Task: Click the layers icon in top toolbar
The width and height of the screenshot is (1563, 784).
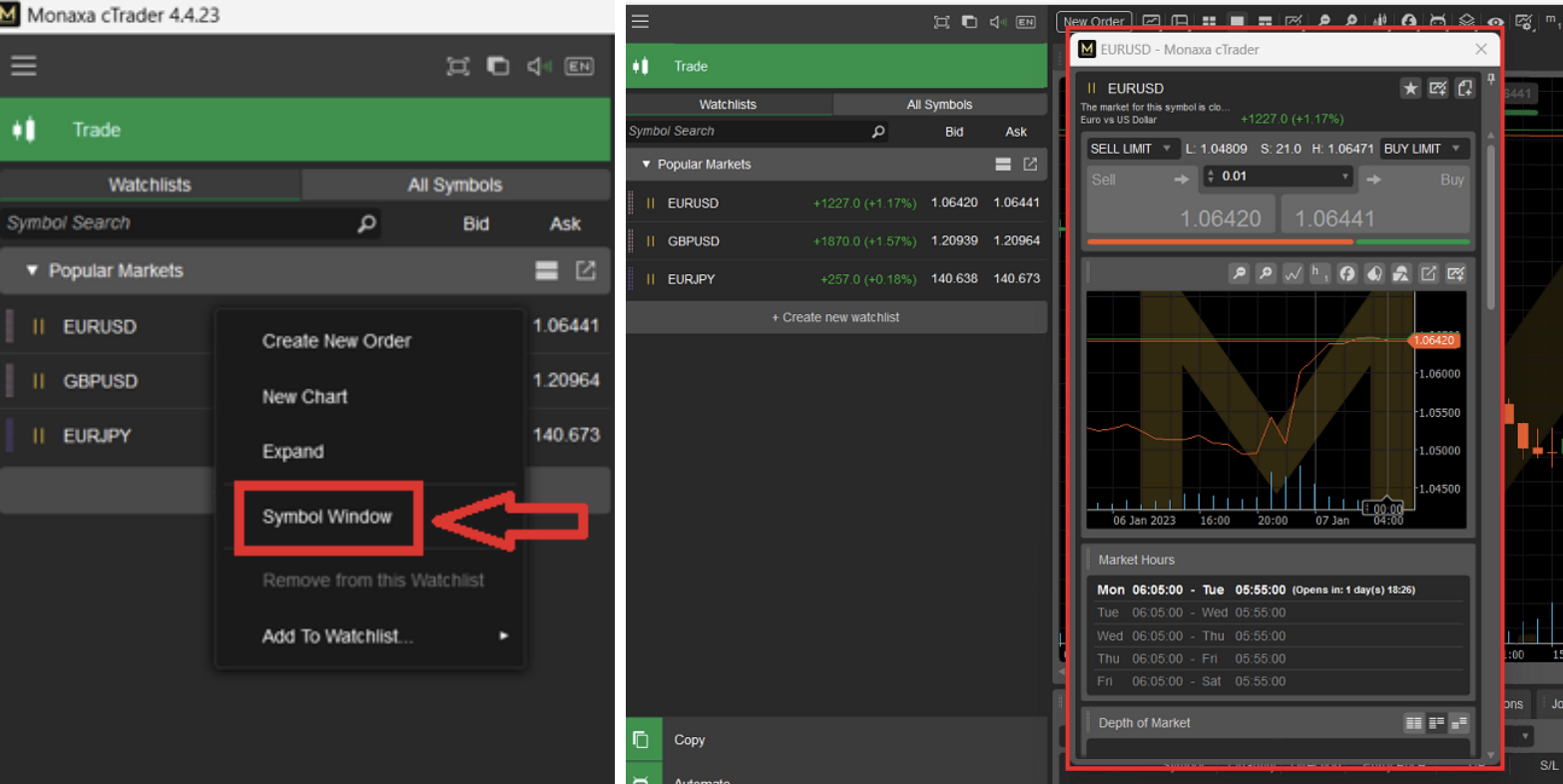Action: click(1466, 21)
